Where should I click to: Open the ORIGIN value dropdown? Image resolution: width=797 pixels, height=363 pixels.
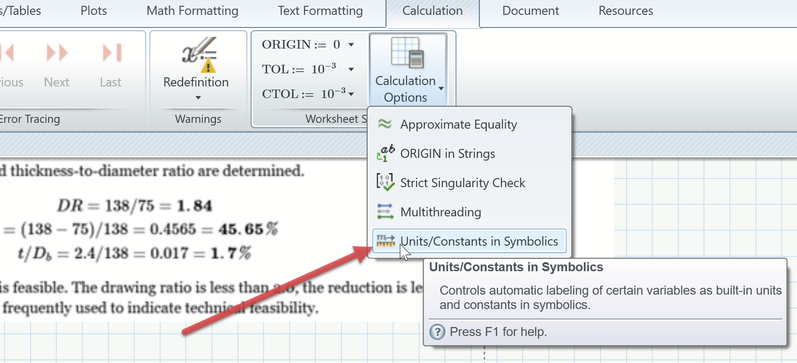coord(351,45)
